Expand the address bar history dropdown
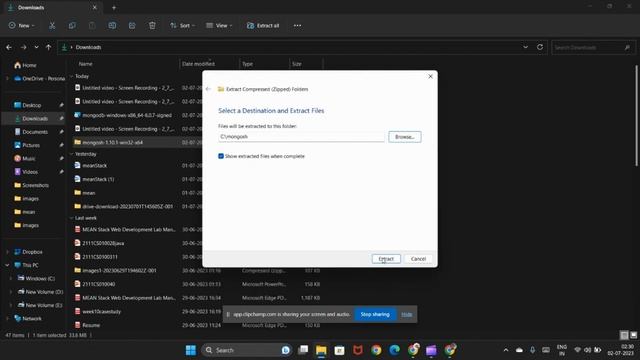640x360 pixels. click(x=525, y=47)
